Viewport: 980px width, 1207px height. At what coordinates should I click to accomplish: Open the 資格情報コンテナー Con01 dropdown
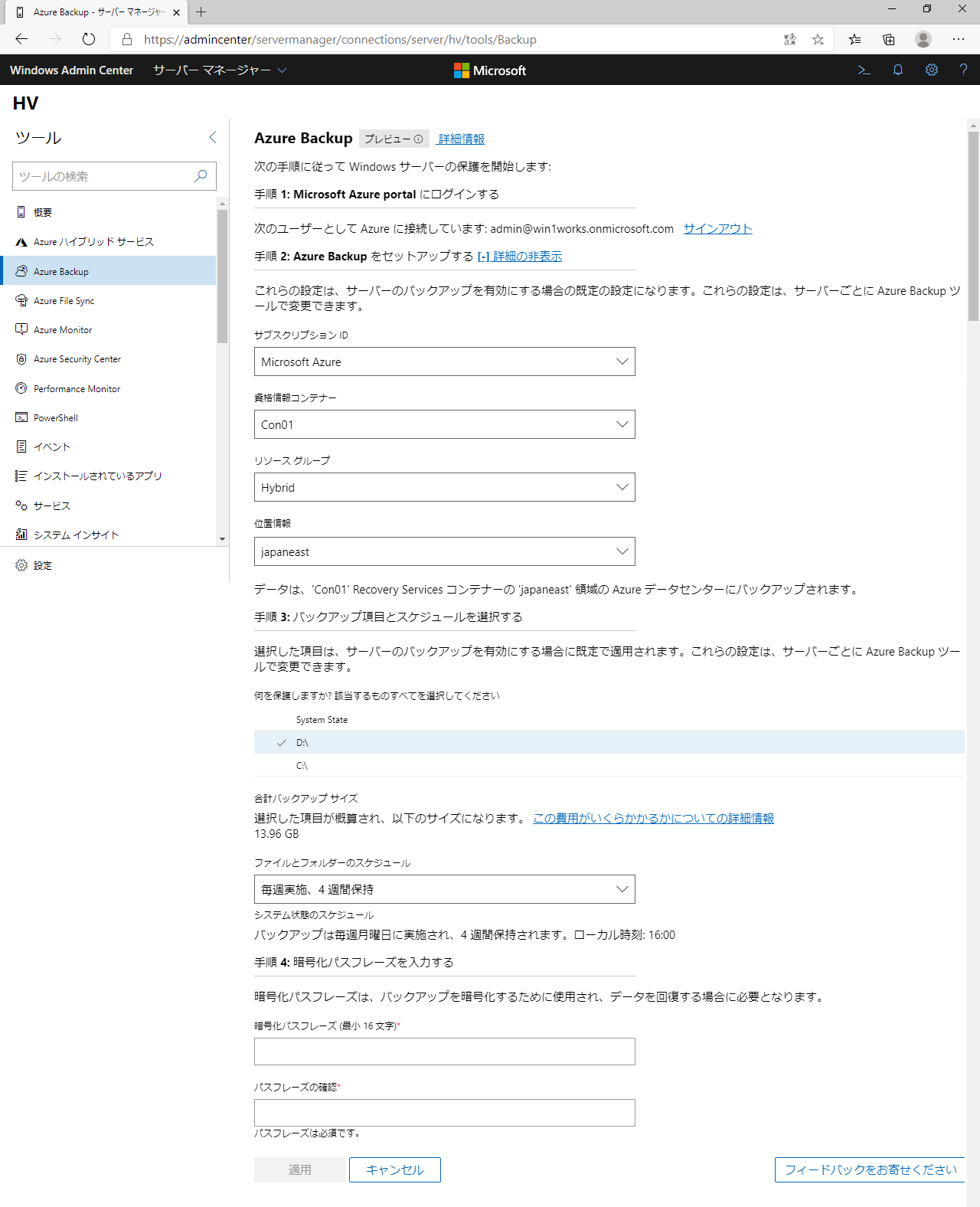click(445, 424)
